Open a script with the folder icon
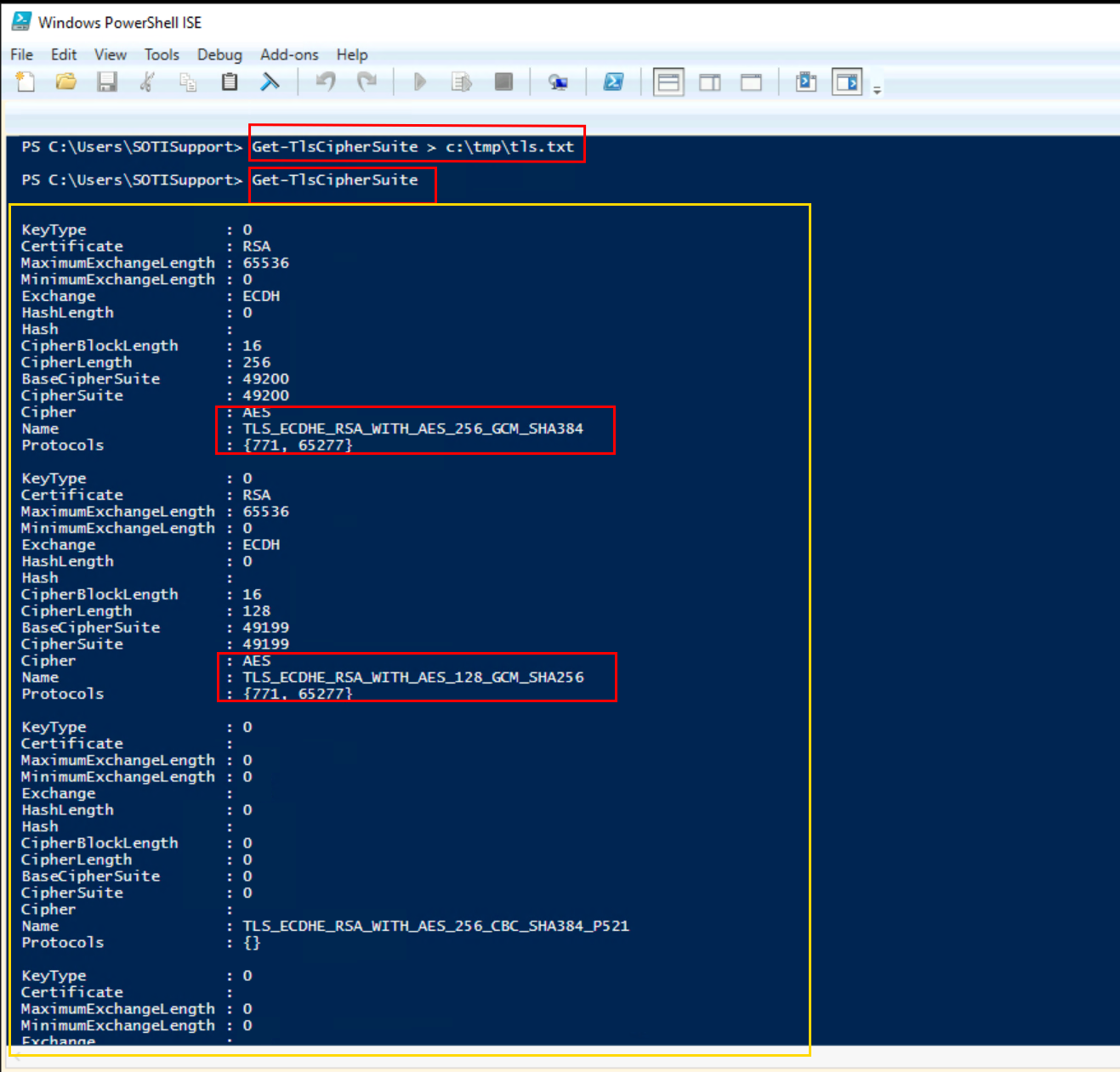 click(x=66, y=82)
